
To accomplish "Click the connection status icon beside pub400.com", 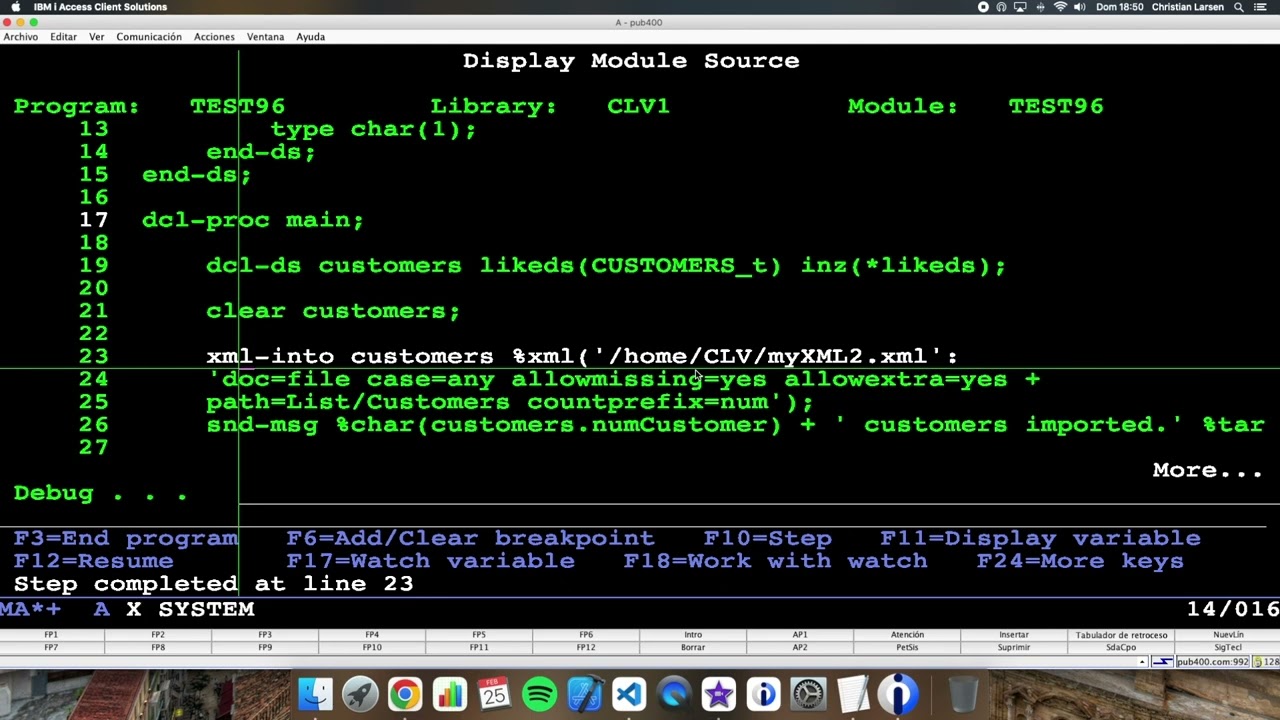I will point(1163,661).
